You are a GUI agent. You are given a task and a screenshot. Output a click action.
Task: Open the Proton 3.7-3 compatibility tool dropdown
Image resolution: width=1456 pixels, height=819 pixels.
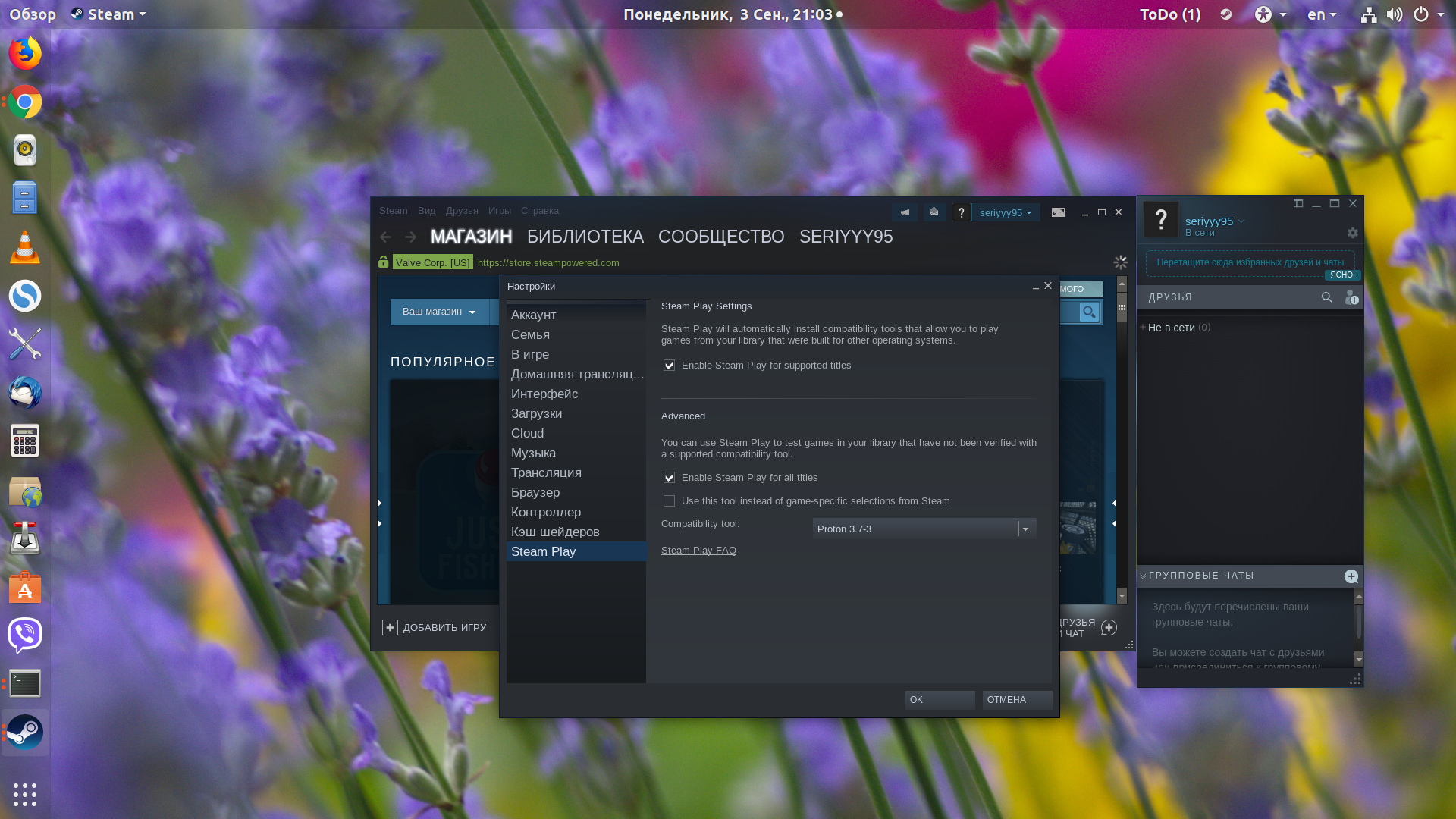click(x=924, y=529)
